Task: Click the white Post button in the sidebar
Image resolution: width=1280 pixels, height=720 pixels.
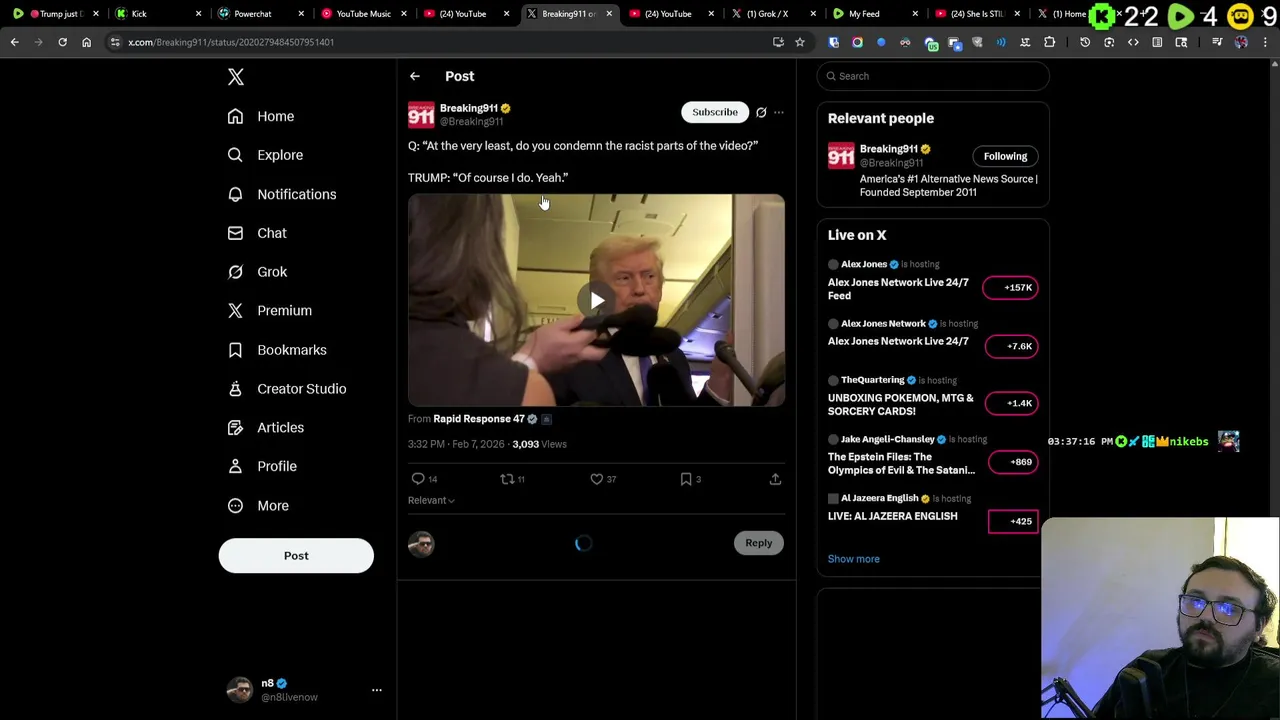Action: (x=296, y=556)
